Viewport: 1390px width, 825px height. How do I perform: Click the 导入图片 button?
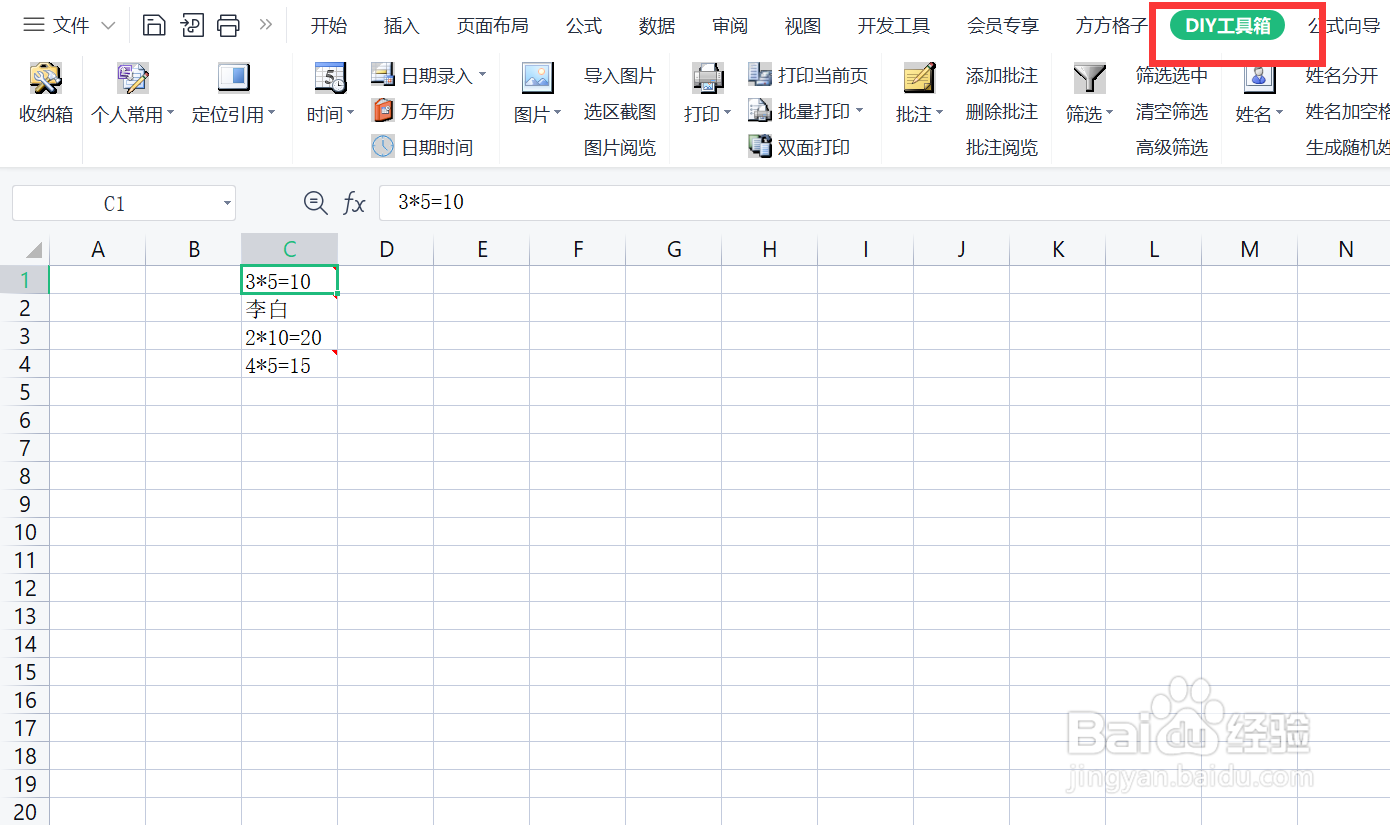pos(620,75)
